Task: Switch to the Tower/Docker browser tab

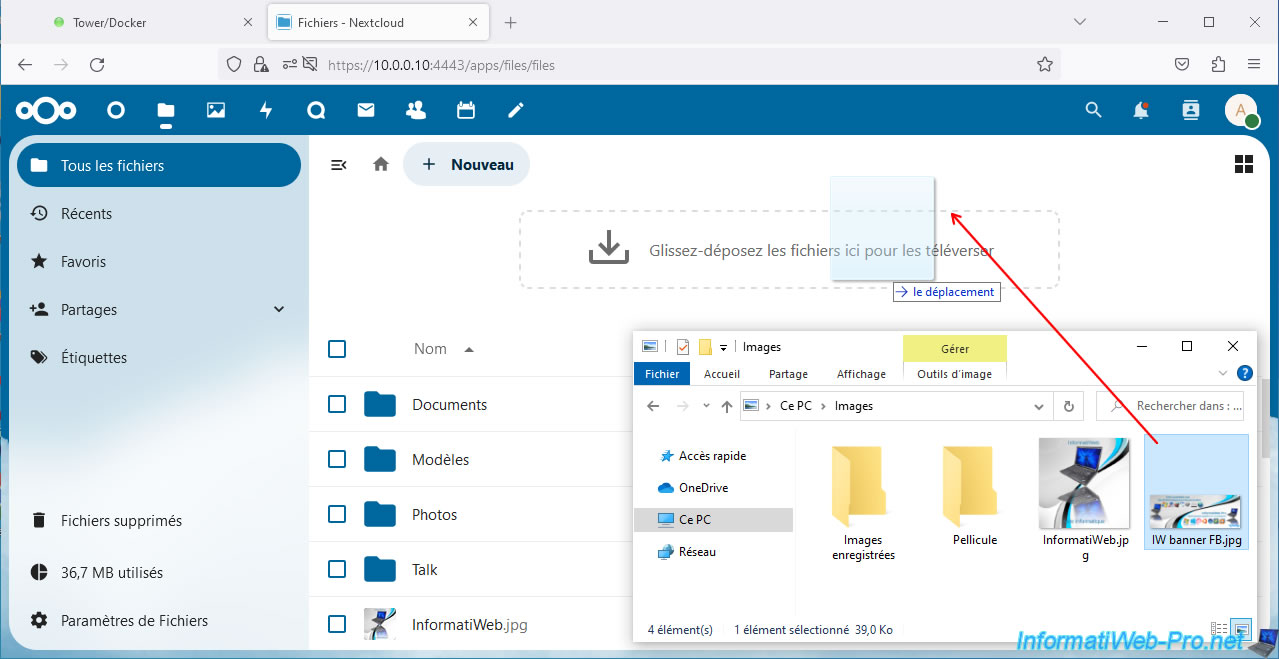Action: [x=110, y=22]
